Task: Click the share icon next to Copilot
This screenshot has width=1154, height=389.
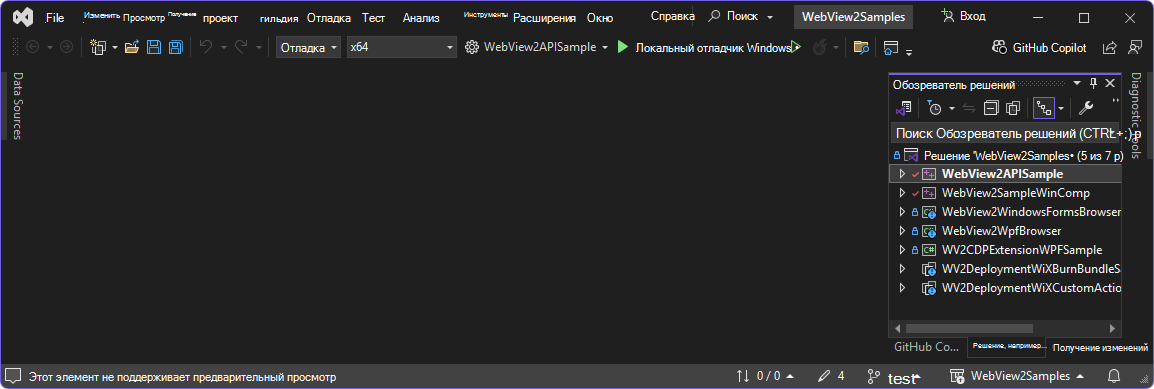Action: point(1109,48)
